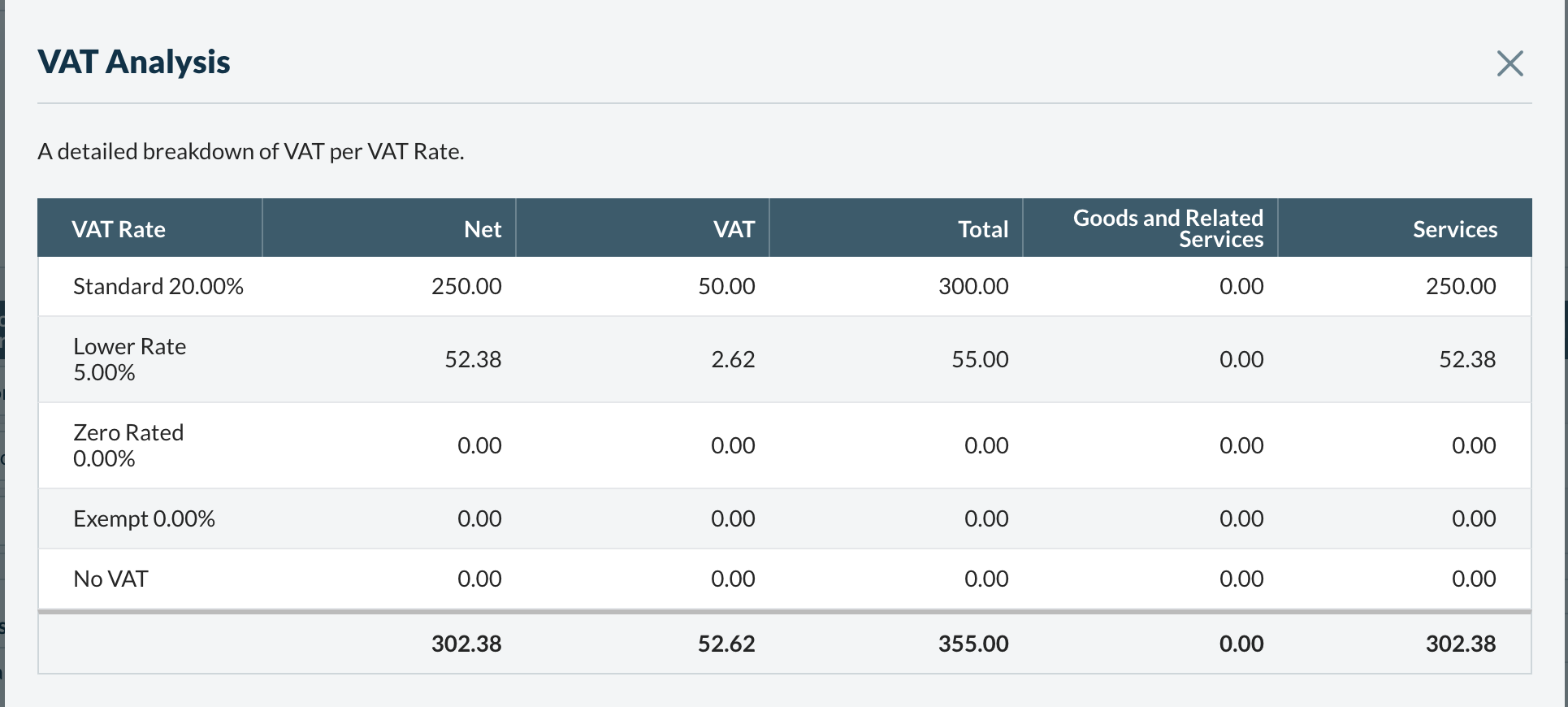Click the 355.00 grand total value
Image resolution: width=1568 pixels, height=707 pixels.
[x=973, y=644]
